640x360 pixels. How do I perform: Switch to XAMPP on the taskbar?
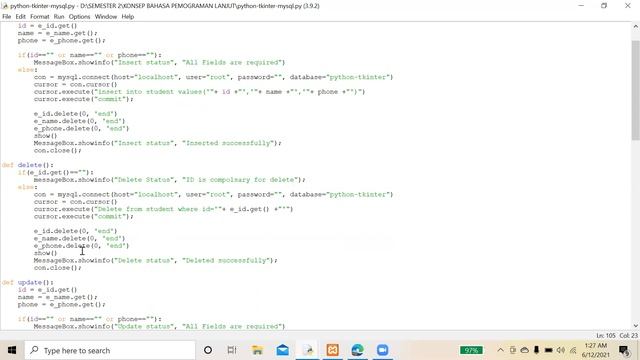tap(333, 350)
